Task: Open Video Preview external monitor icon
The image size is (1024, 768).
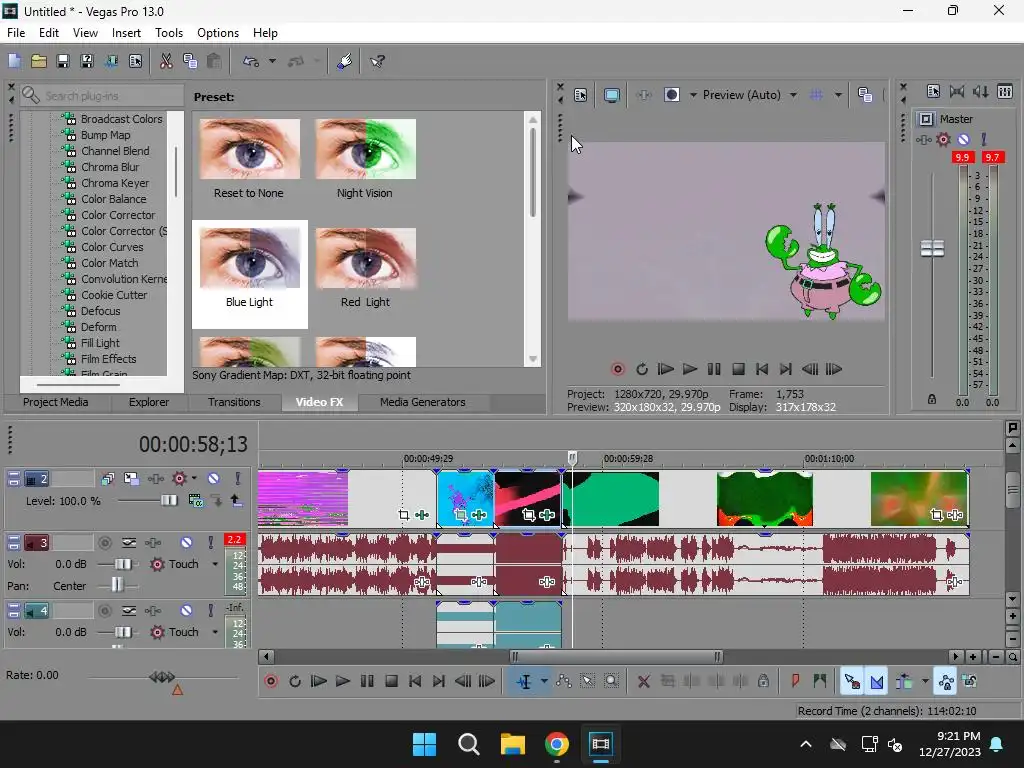Action: click(611, 95)
